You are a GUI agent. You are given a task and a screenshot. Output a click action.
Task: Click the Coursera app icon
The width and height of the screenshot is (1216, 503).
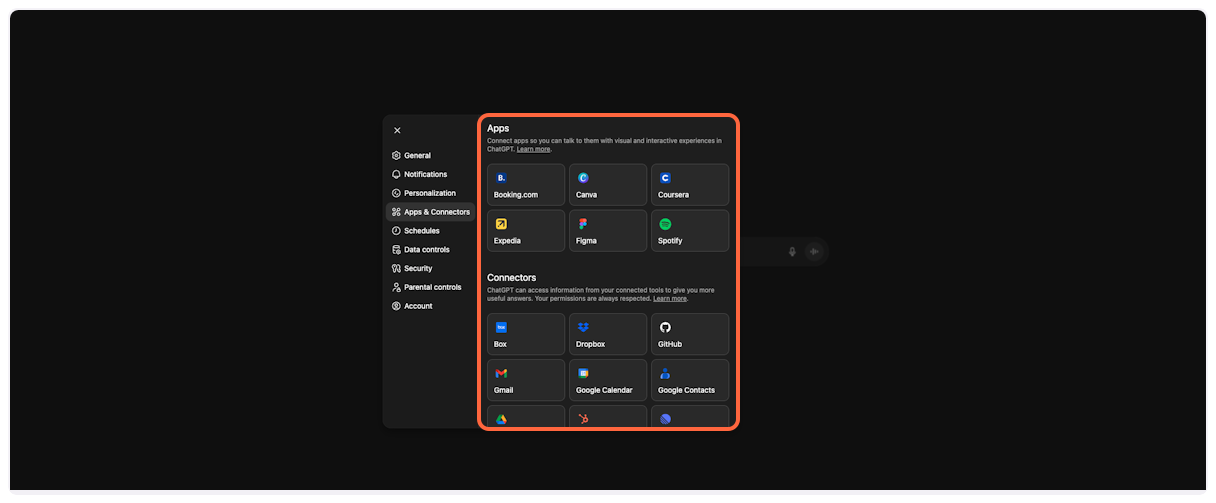pos(665,178)
